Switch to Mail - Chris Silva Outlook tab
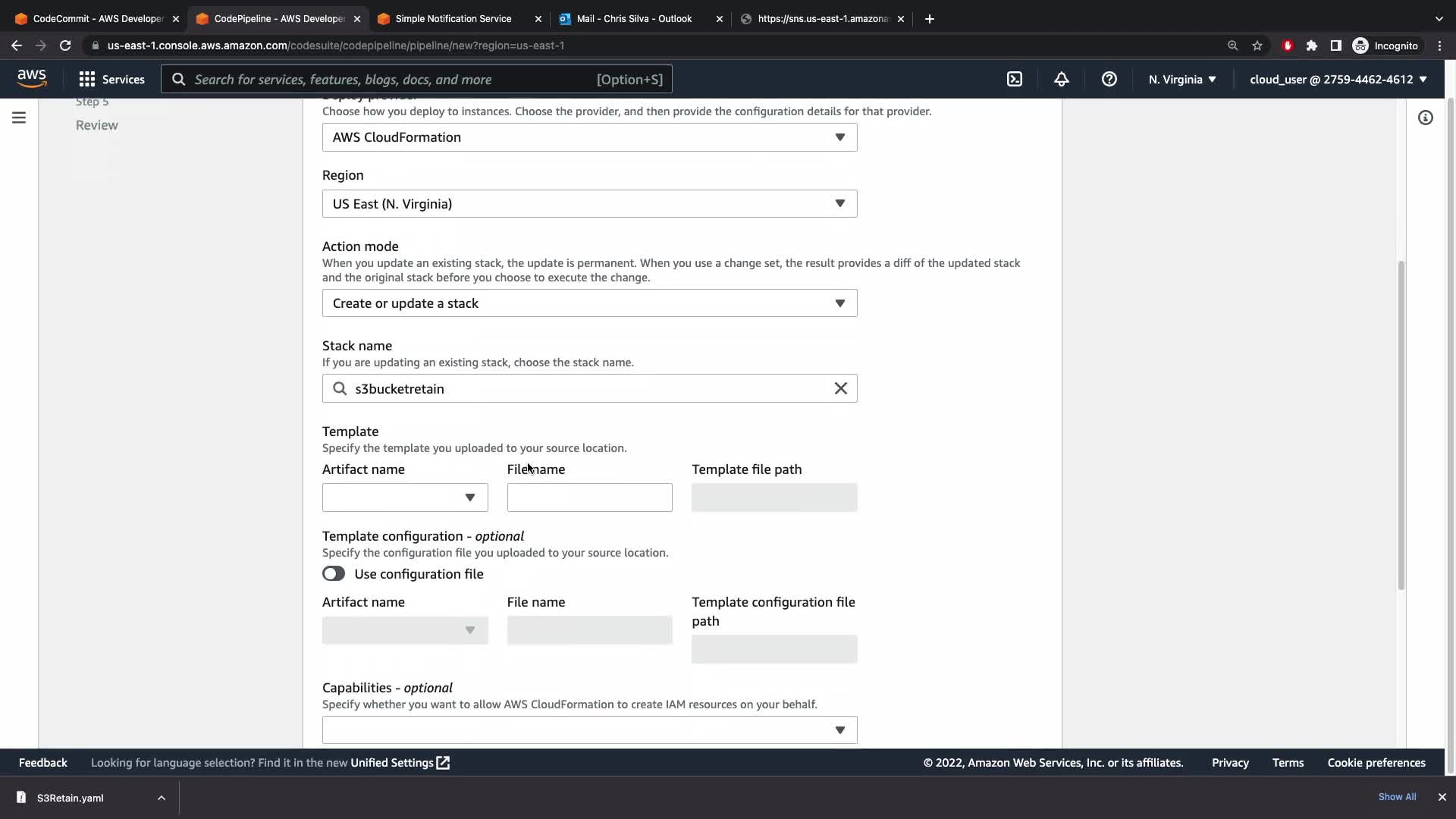This screenshot has width=1456, height=819. coord(634,19)
